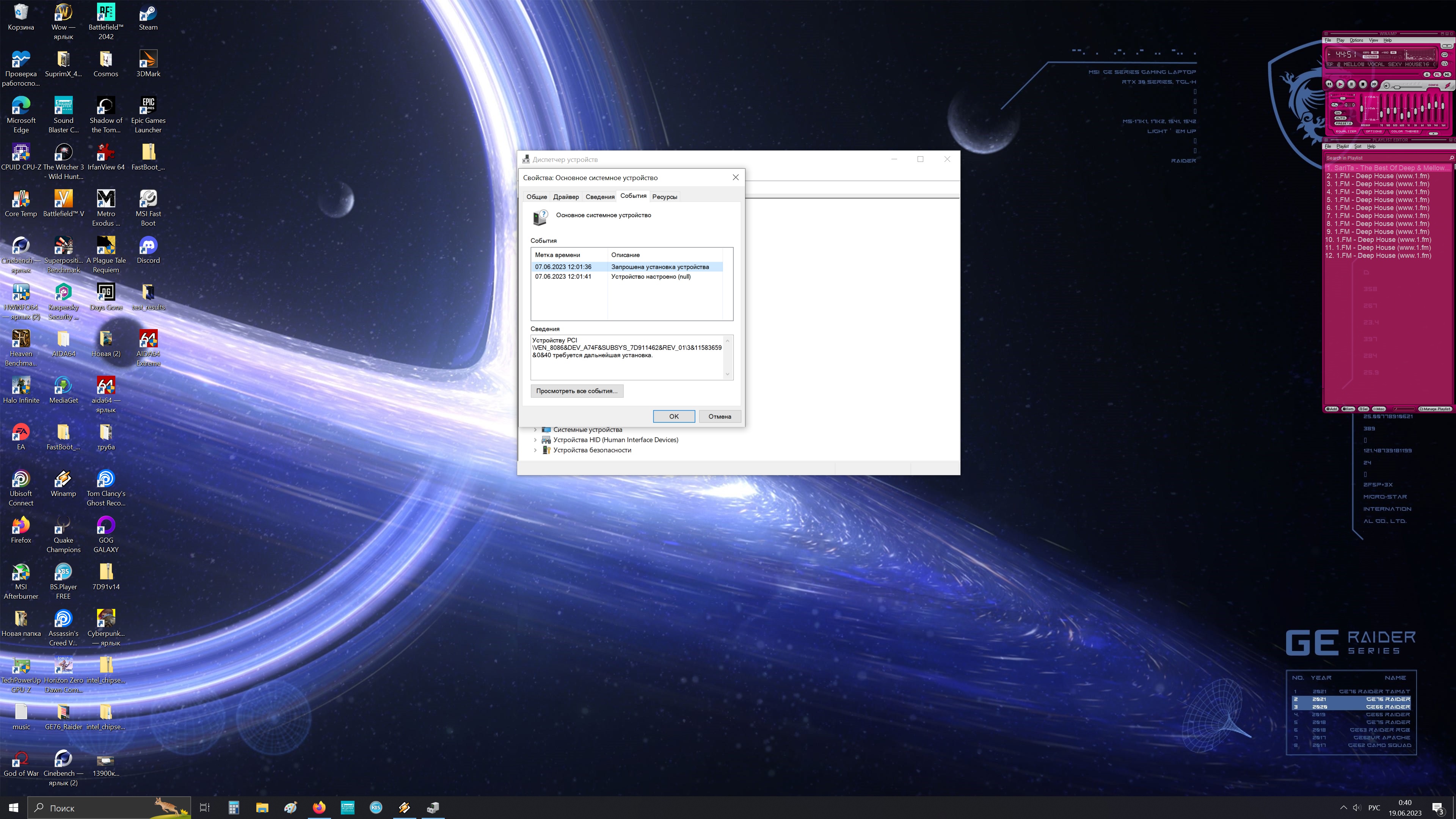
Task: Click the Winamp stop button
Action: coord(1363,84)
